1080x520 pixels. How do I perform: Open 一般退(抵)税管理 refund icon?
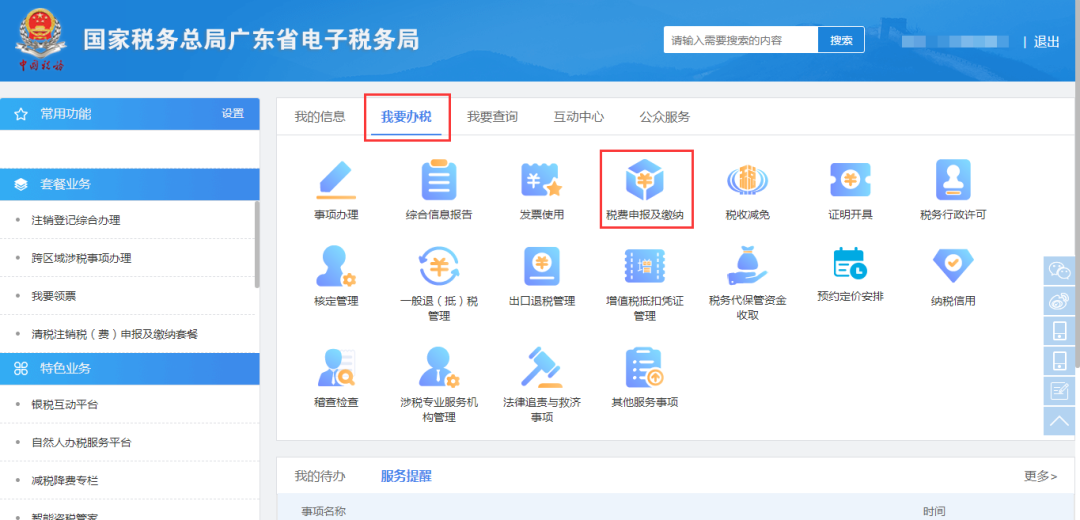(x=439, y=266)
